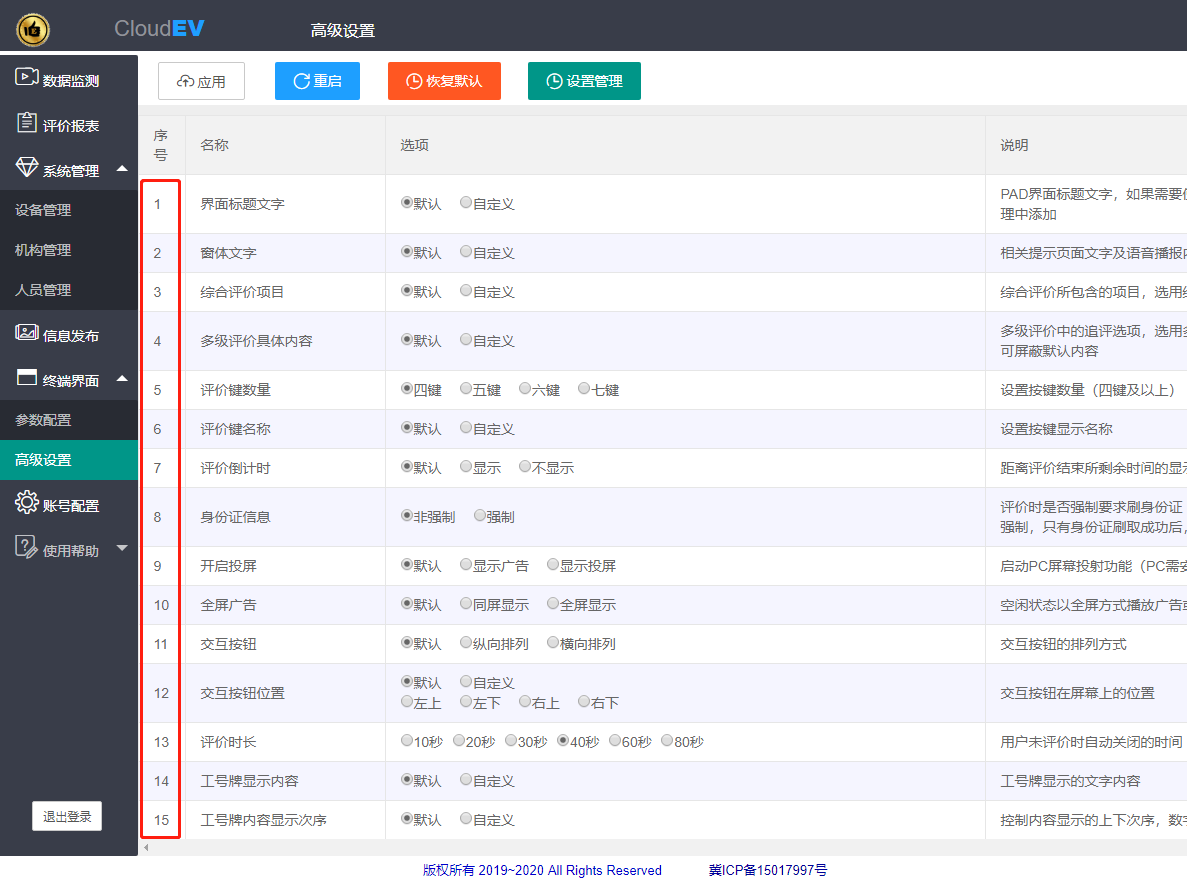Select 不显示 for 评价倒计时
Image resolution: width=1187 pixels, height=885 pixels.
click(x=525, y=466)
